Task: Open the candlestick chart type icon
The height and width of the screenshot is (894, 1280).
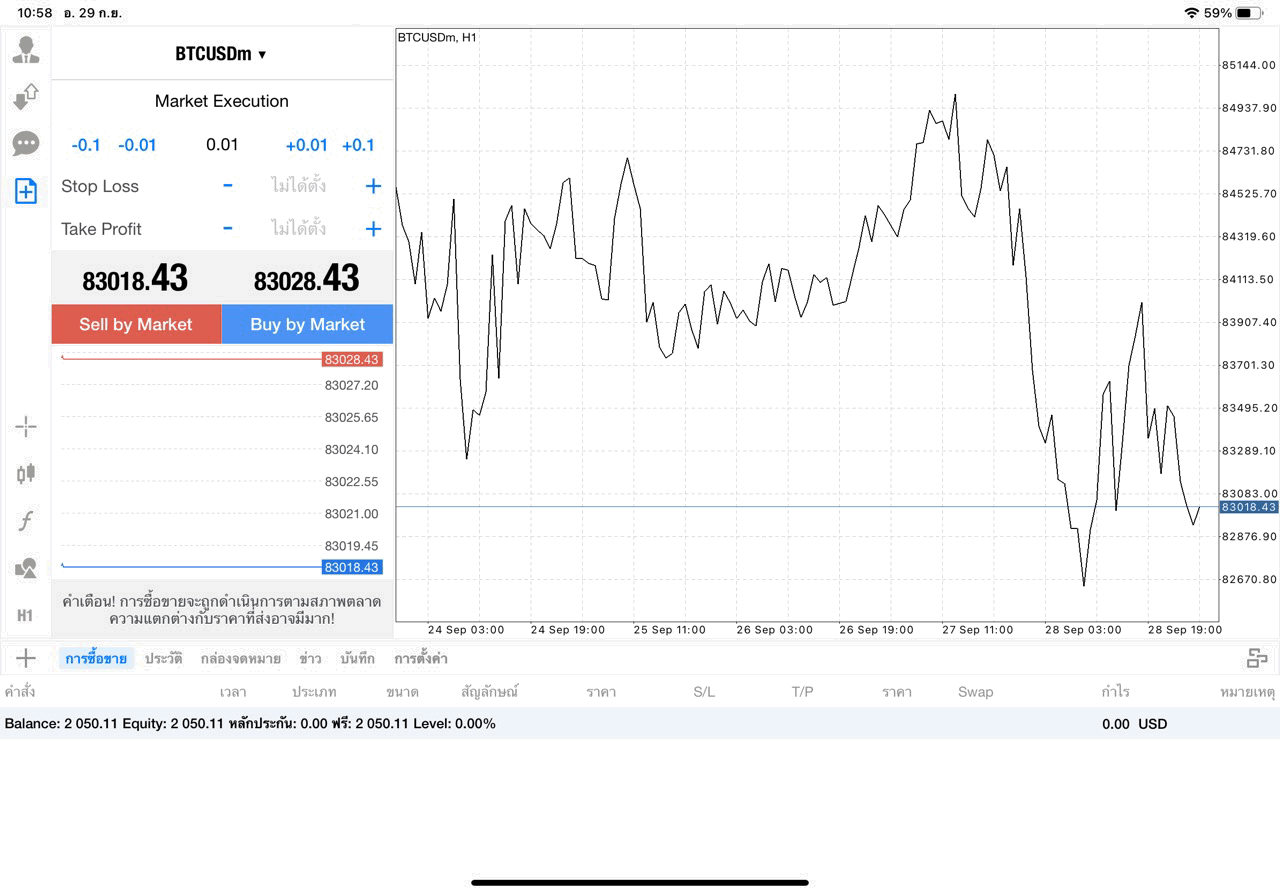Action: [x=26, y=474]
